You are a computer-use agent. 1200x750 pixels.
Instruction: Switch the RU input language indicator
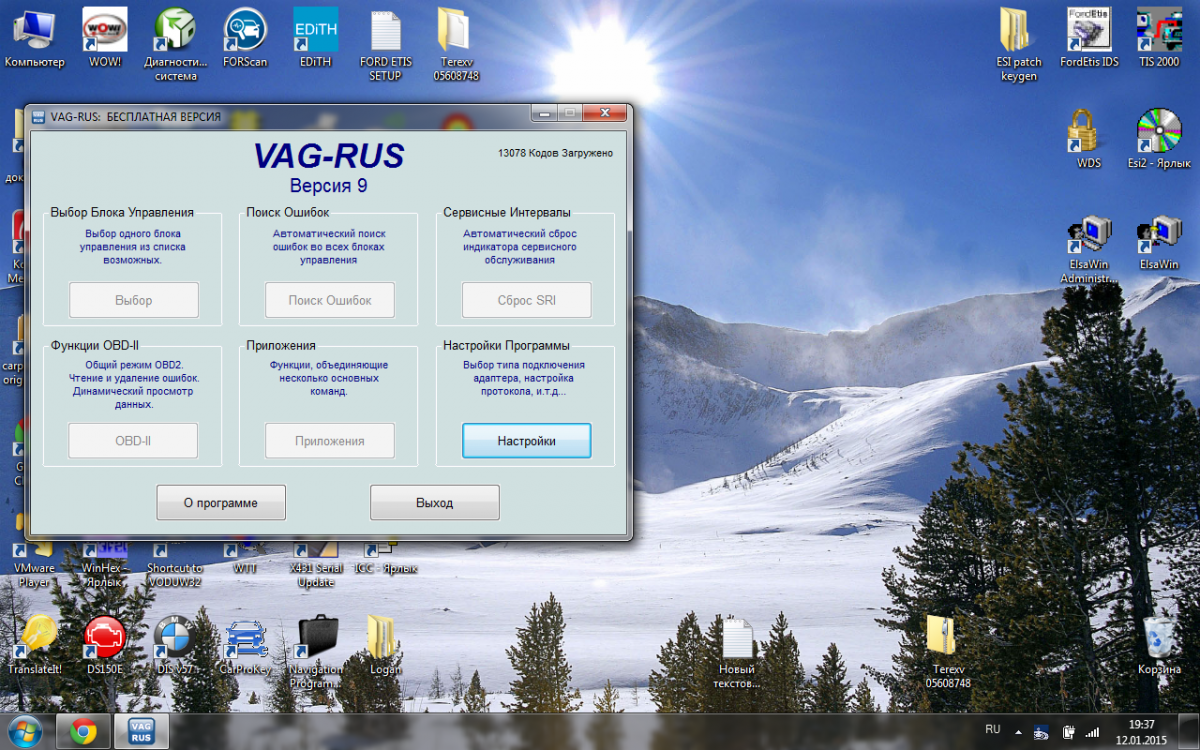click(x=993, y=730)
